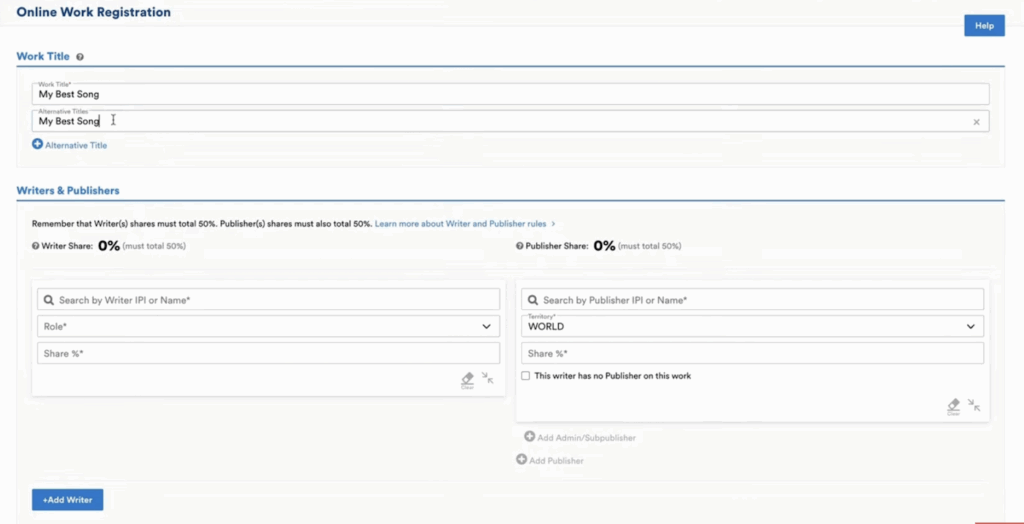
Task: Click the Publisher Share help icon
Action: [520, 246]
